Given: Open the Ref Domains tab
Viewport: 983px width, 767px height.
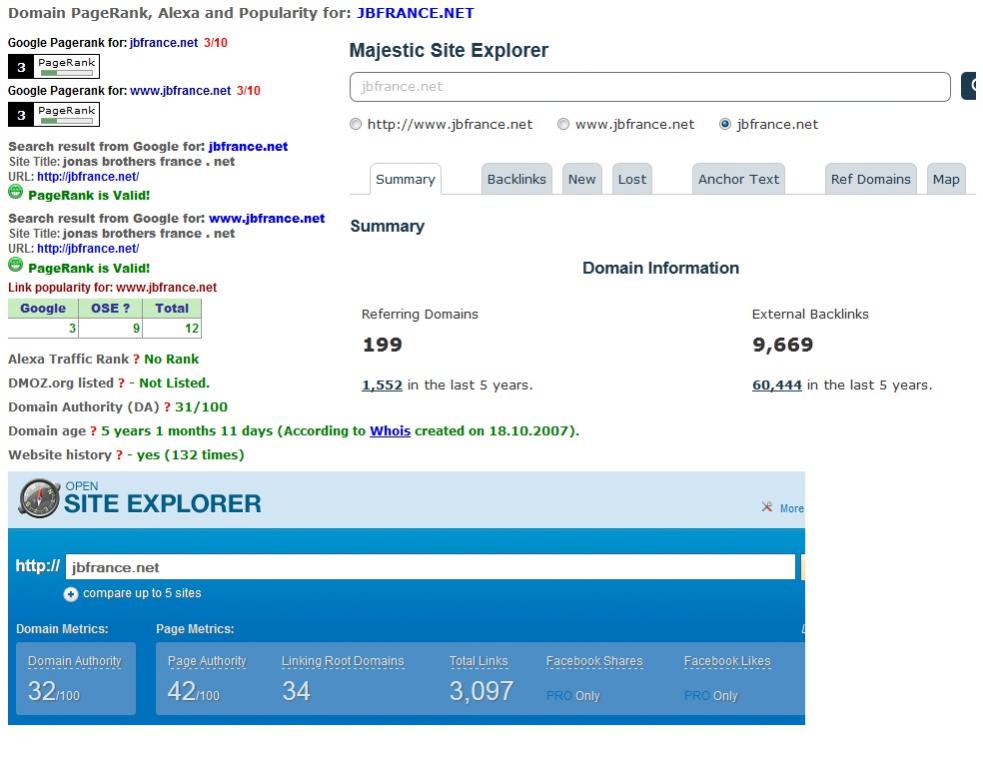Looking at the screenshot, I should [x=871, y=179].
